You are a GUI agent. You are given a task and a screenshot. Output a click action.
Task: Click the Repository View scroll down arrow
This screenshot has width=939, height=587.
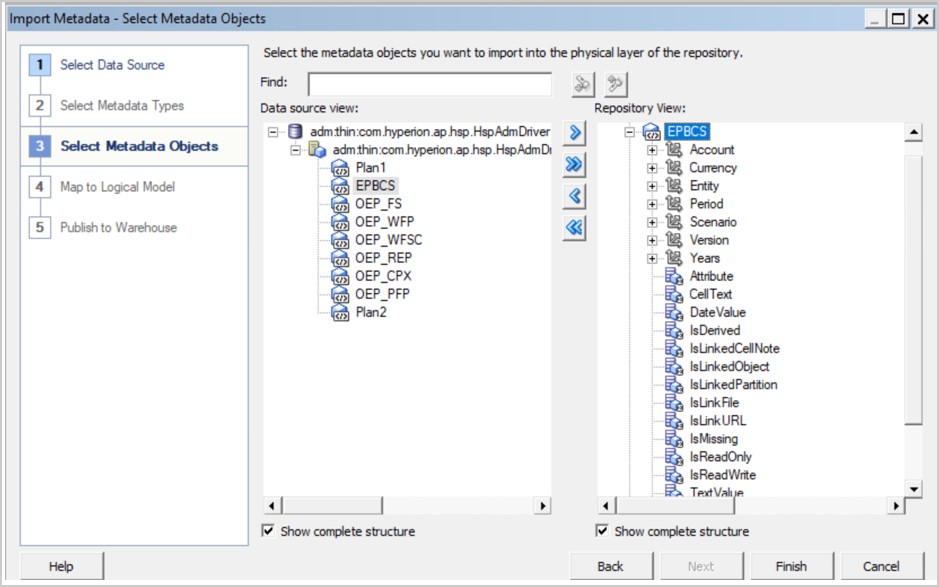(912, 488)
